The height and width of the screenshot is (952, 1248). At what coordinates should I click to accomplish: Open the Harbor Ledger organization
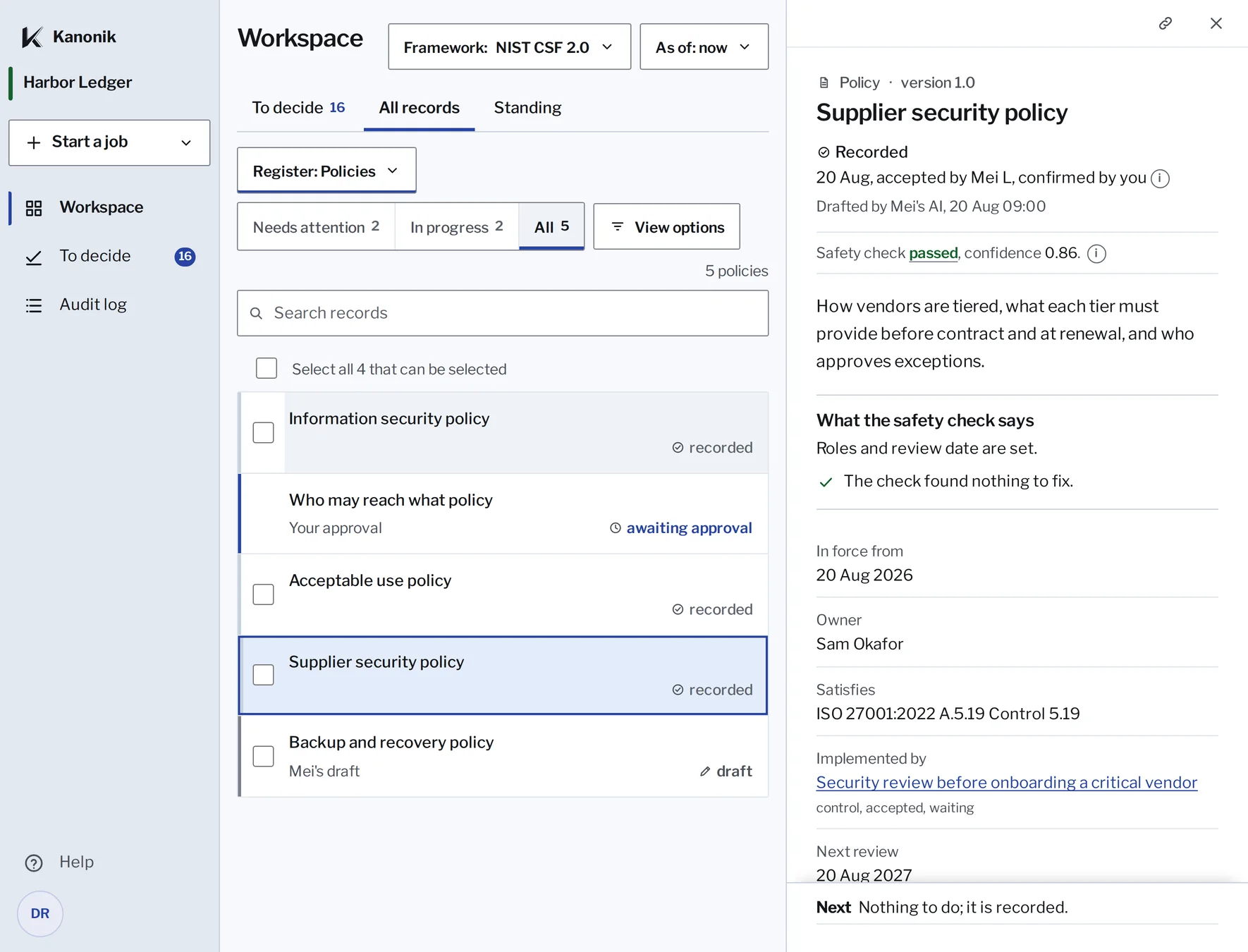(x=78, y=83)
